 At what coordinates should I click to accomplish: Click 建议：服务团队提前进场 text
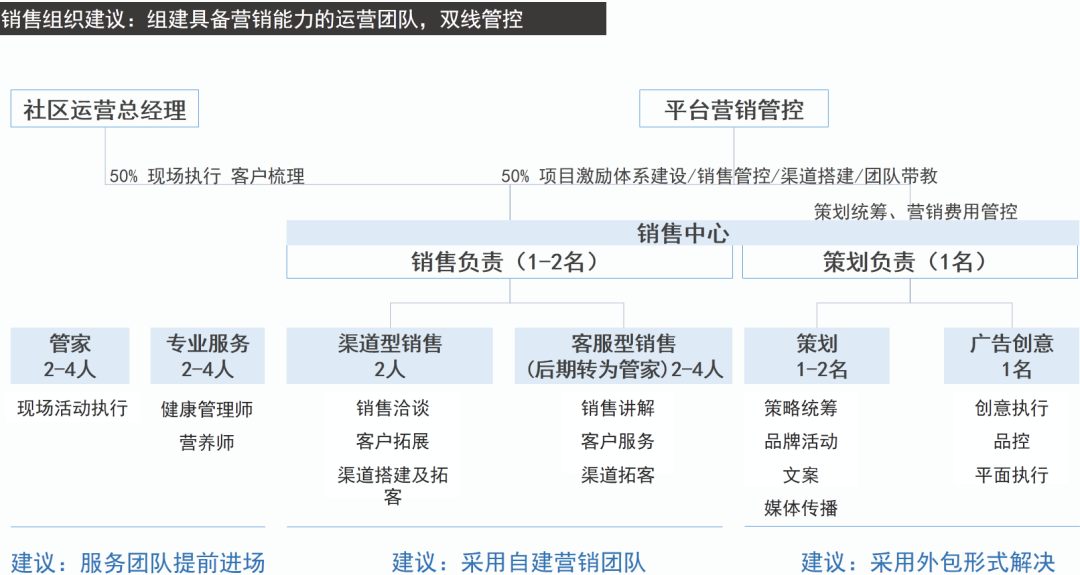[x=138, y=562]
